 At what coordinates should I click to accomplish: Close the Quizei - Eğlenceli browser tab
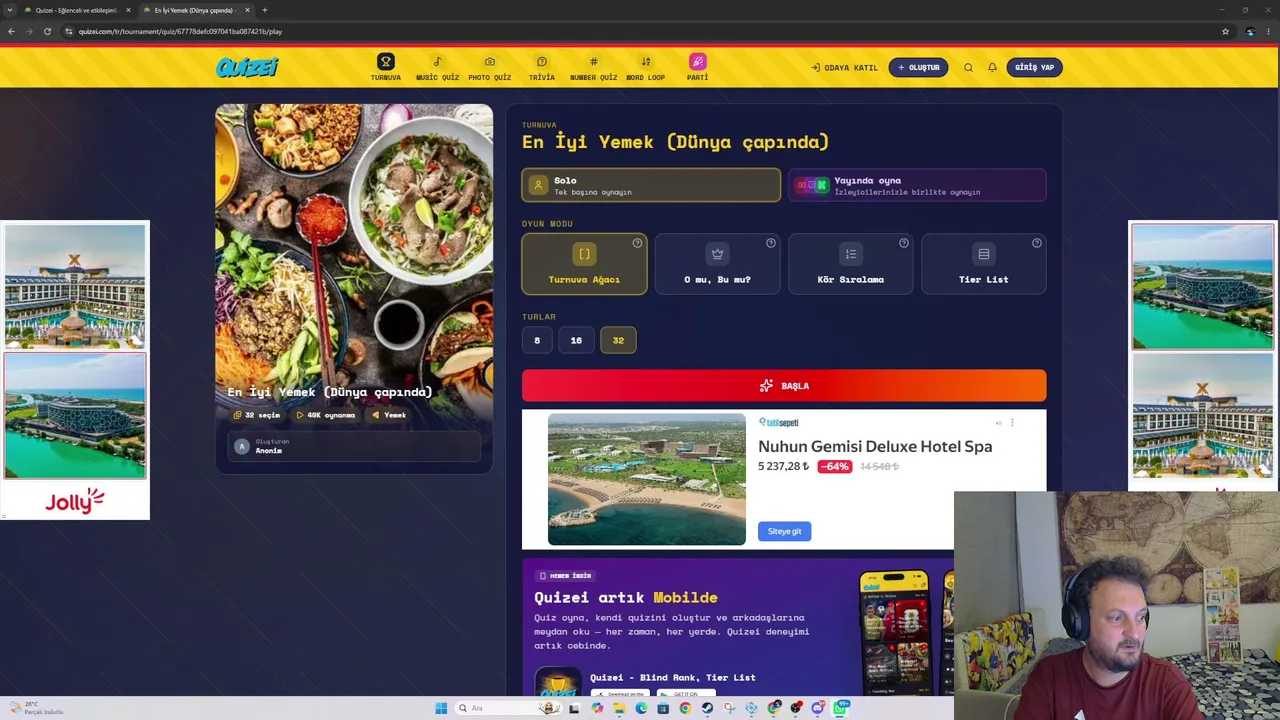pos(128,10)
